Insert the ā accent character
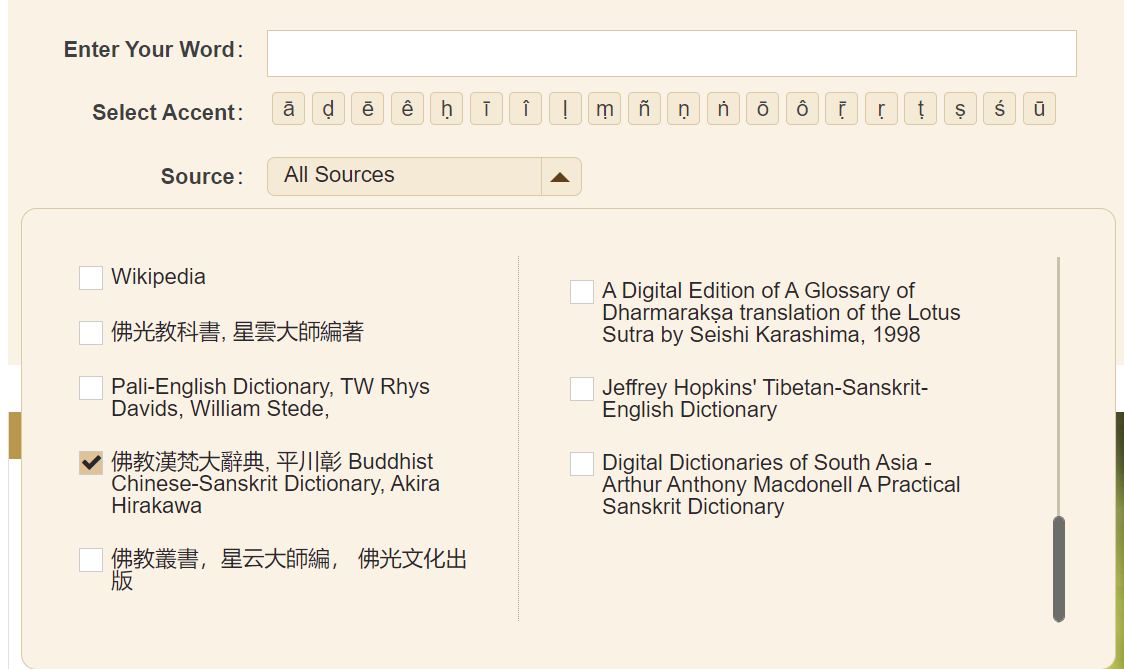This screenshot has height=669, width=1124. [288, 109]
